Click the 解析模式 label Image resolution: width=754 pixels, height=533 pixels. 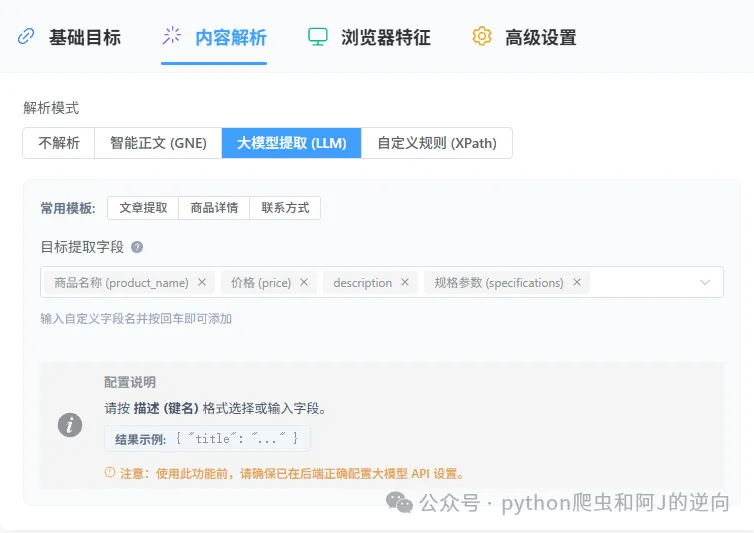(x=51, y=108)
